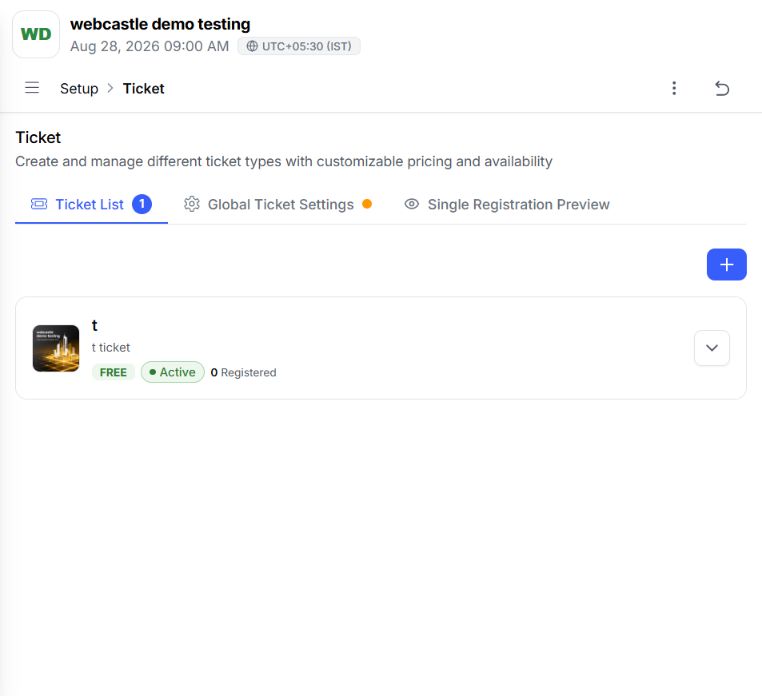Click the FREE price badge
Image resolution: width=762 pixels, height=696 pixels.
point(113,372)
